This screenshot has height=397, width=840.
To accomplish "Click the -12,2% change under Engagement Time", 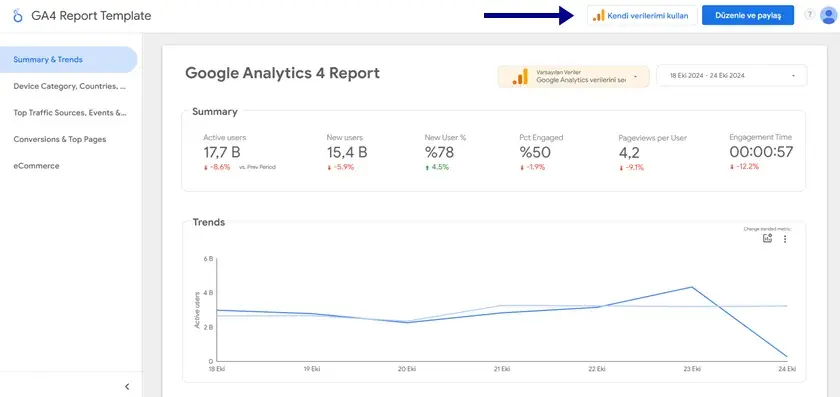I will pyautogui.click(x=745, y=167).
